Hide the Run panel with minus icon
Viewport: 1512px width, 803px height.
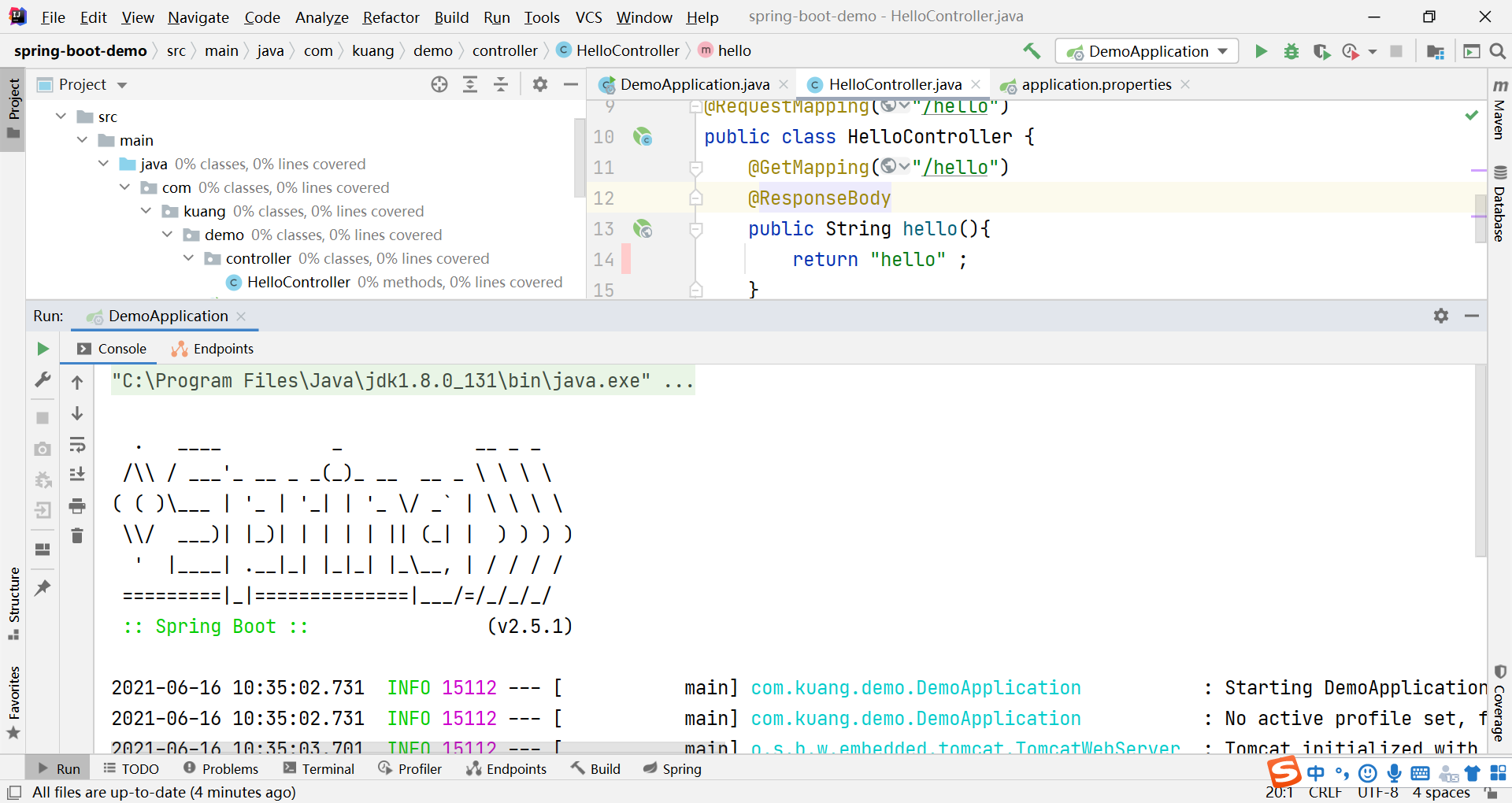pyautogui.click(x=1472, y=316)
